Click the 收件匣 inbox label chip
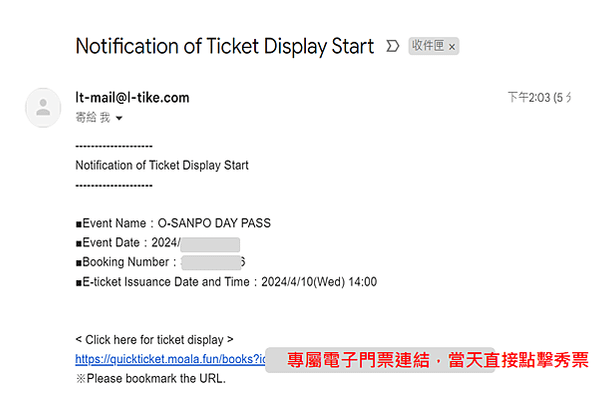The width and height of the screenshot is (598, 393). pos(434,46)
